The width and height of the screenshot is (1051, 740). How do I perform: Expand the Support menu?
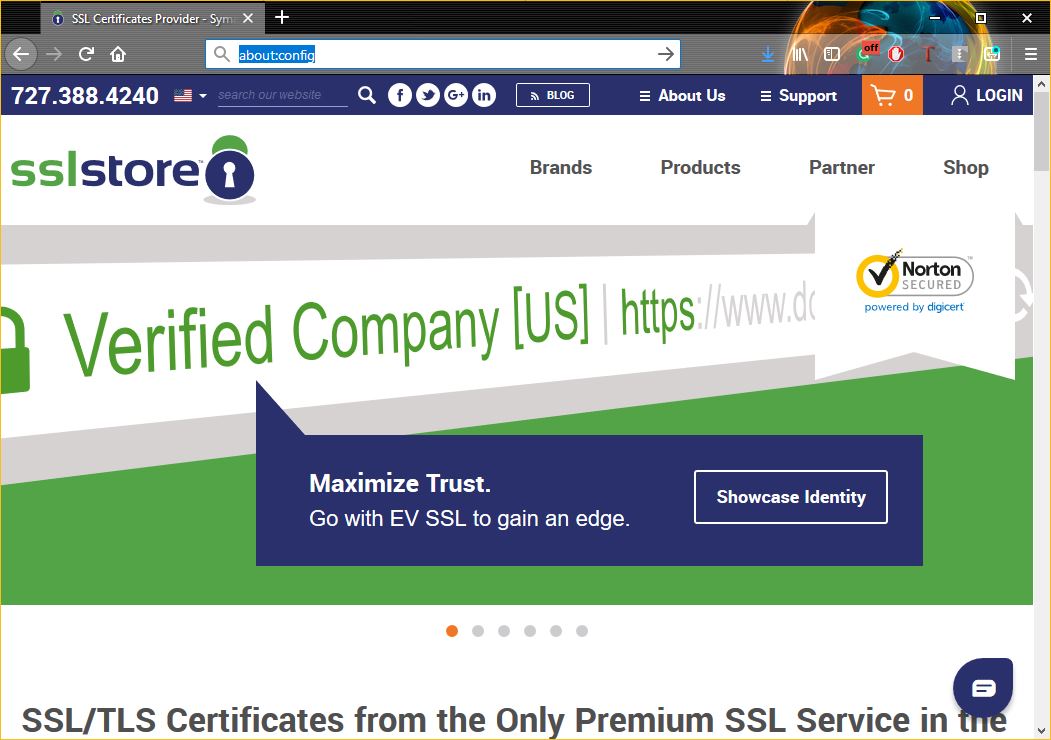tap(798, 96)
